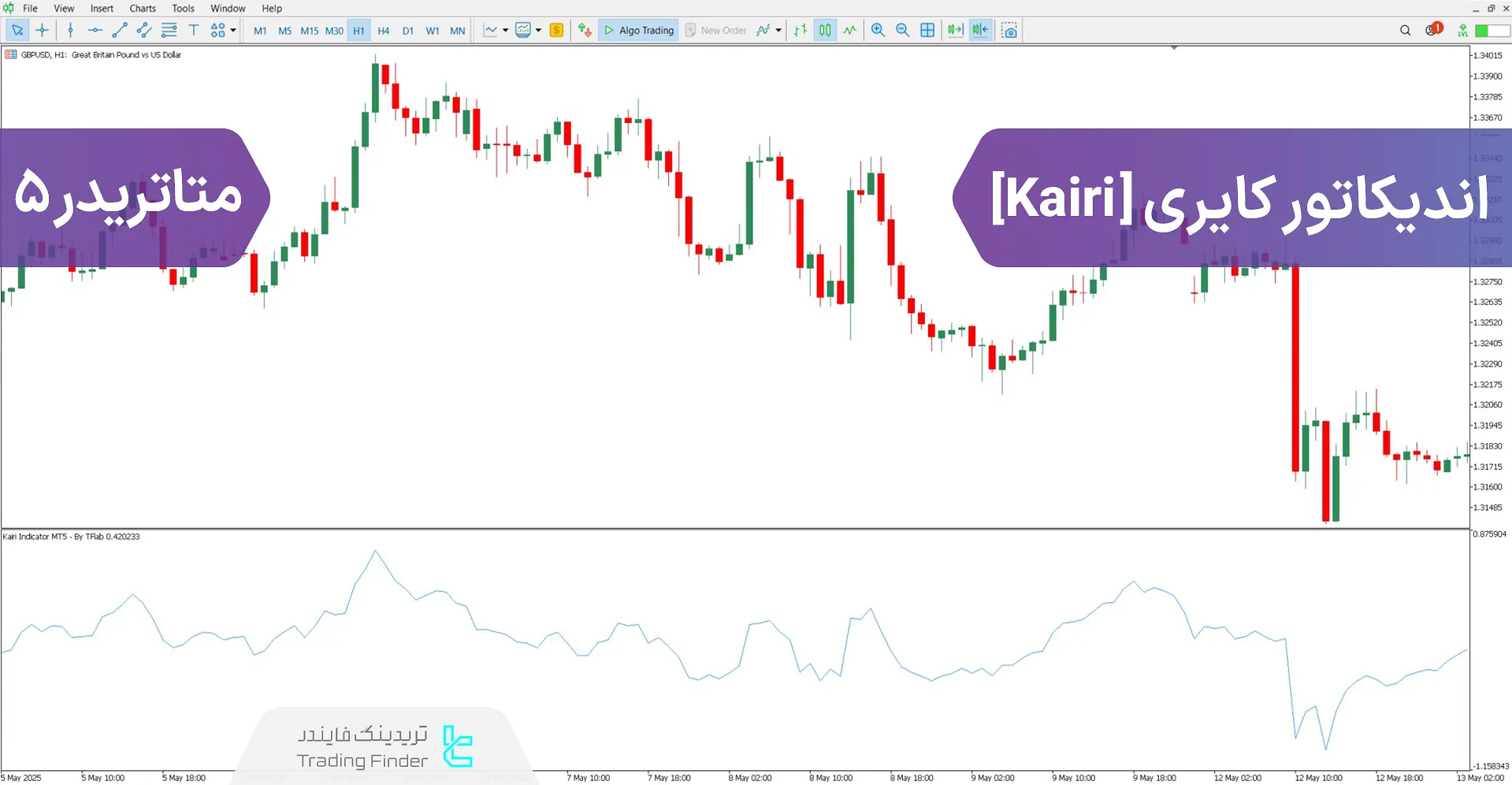Select the Text annotation tool
The height and width of the screenshot is (785, 1512).
[193, 30]
